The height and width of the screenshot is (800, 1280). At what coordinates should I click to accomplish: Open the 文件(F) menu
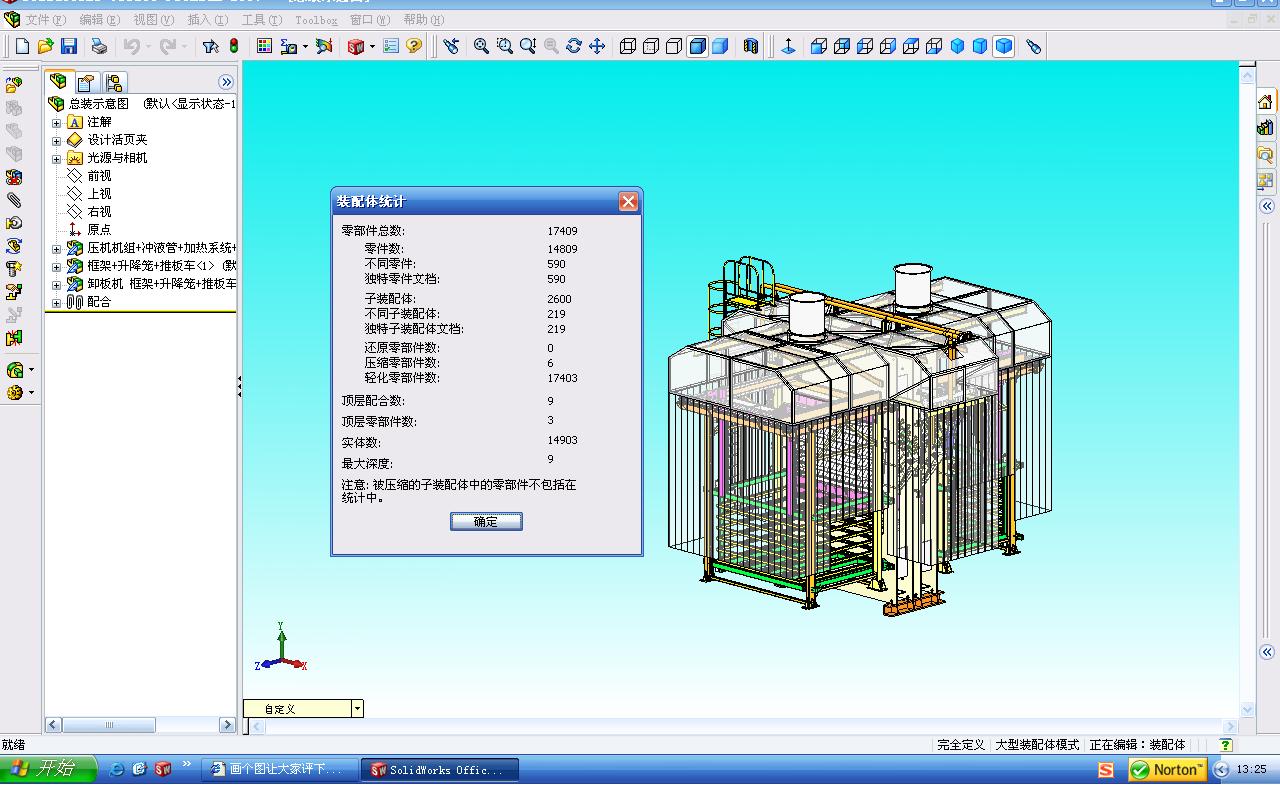(x=46, y=20)
